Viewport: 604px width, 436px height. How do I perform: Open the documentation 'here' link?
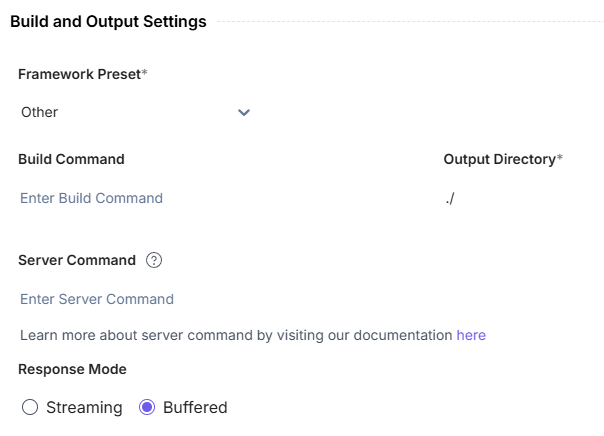coord(471,335)
